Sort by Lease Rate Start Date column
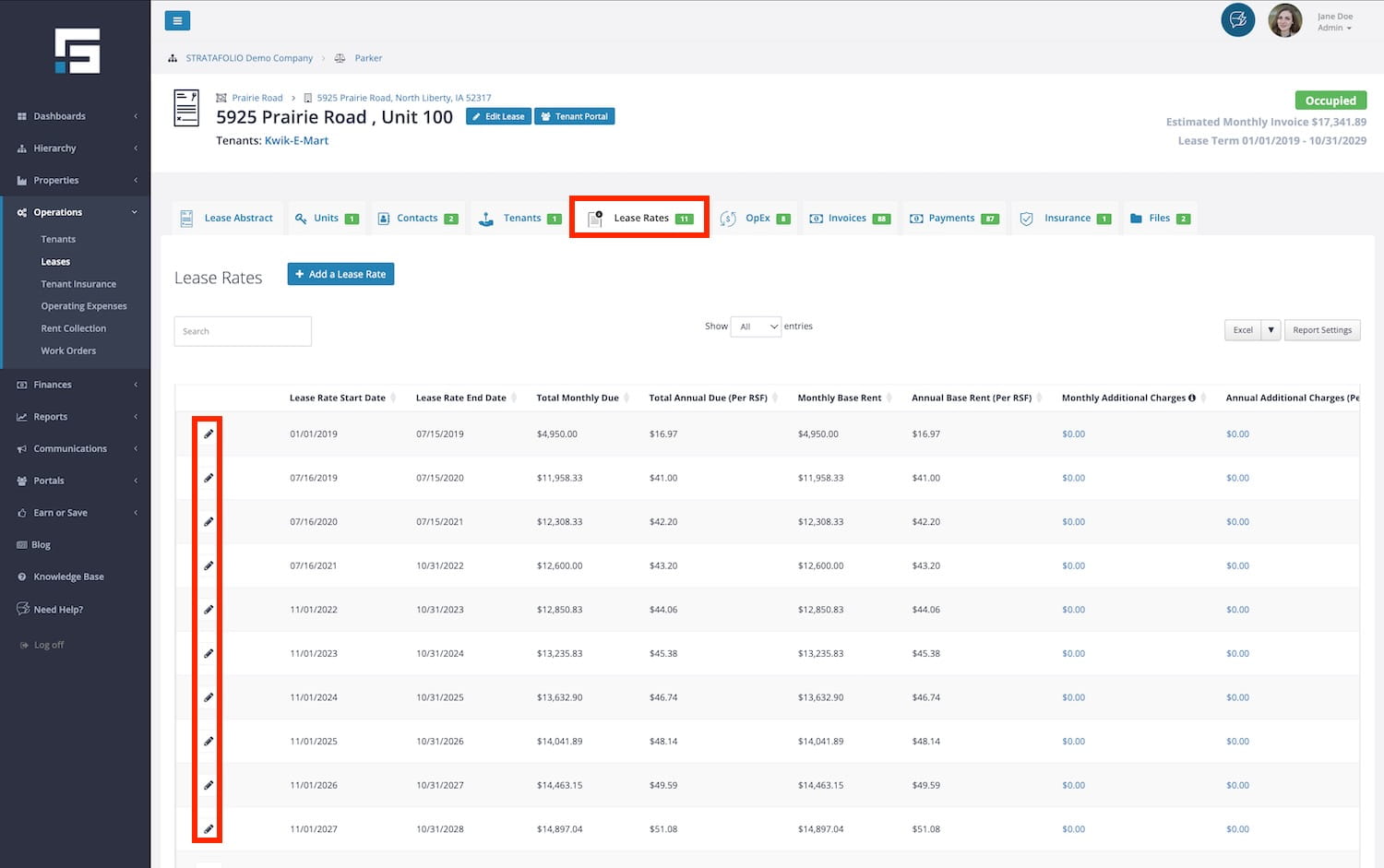 click(338, 398)
